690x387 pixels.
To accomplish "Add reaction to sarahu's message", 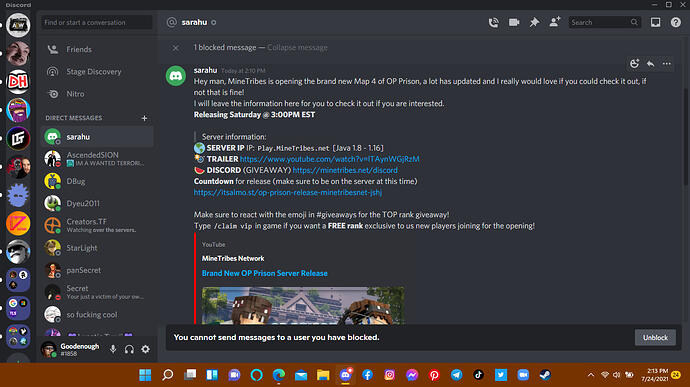I will [x=634, y=64].
